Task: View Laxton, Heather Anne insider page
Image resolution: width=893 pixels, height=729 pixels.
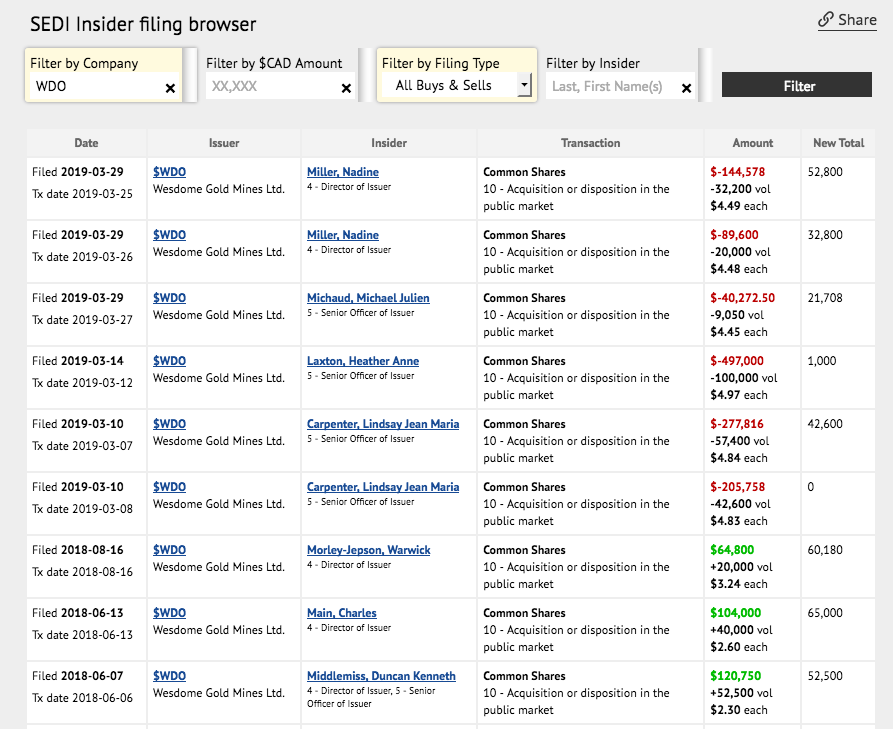Action: [362, 361]
